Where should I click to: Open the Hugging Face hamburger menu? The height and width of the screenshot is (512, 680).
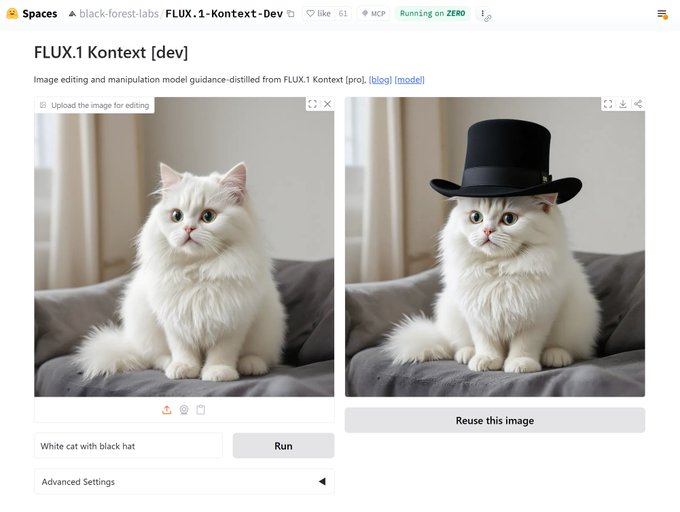click(x=662, y=14)
